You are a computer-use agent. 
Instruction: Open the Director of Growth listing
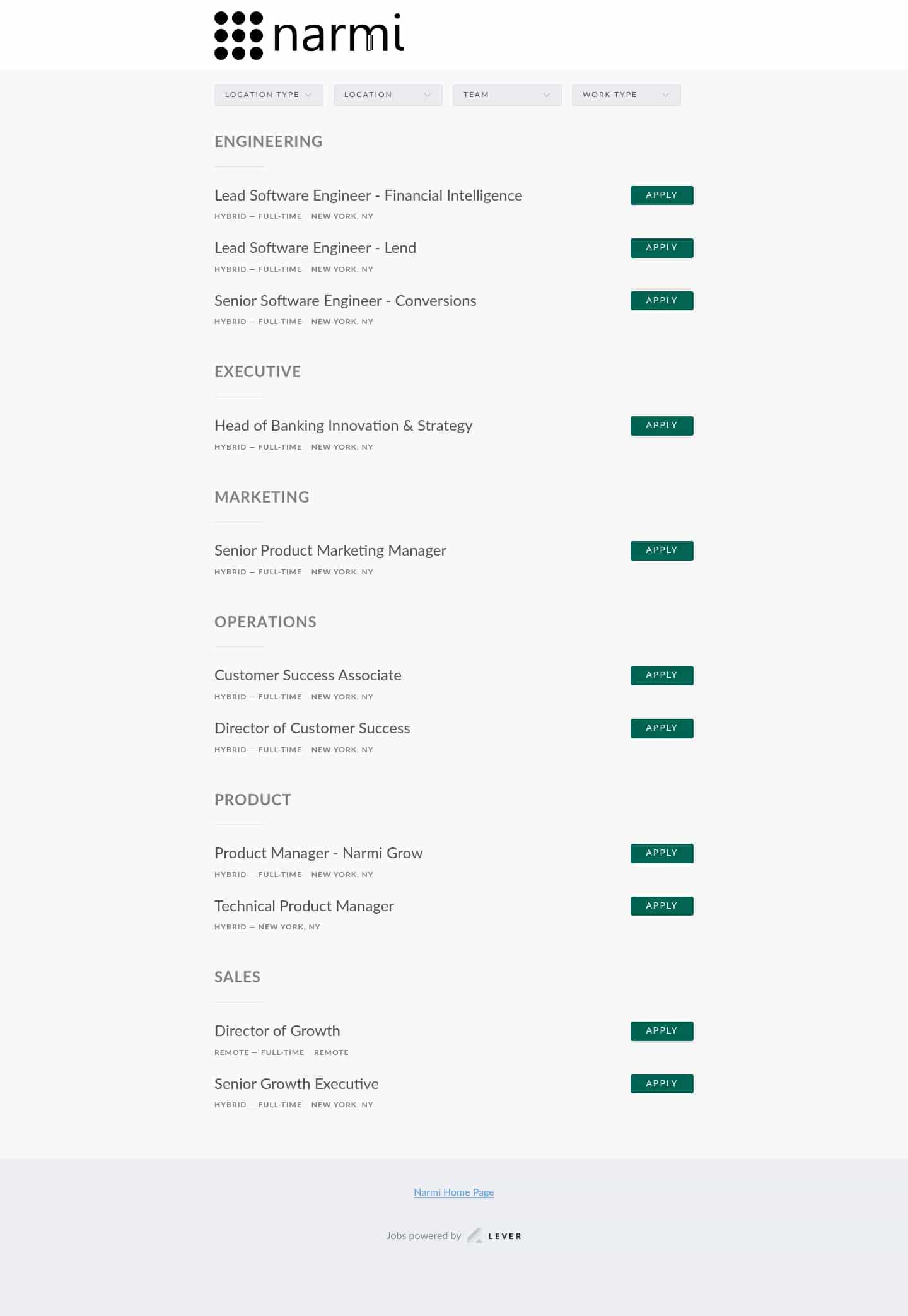click(x=277, y=1031)
